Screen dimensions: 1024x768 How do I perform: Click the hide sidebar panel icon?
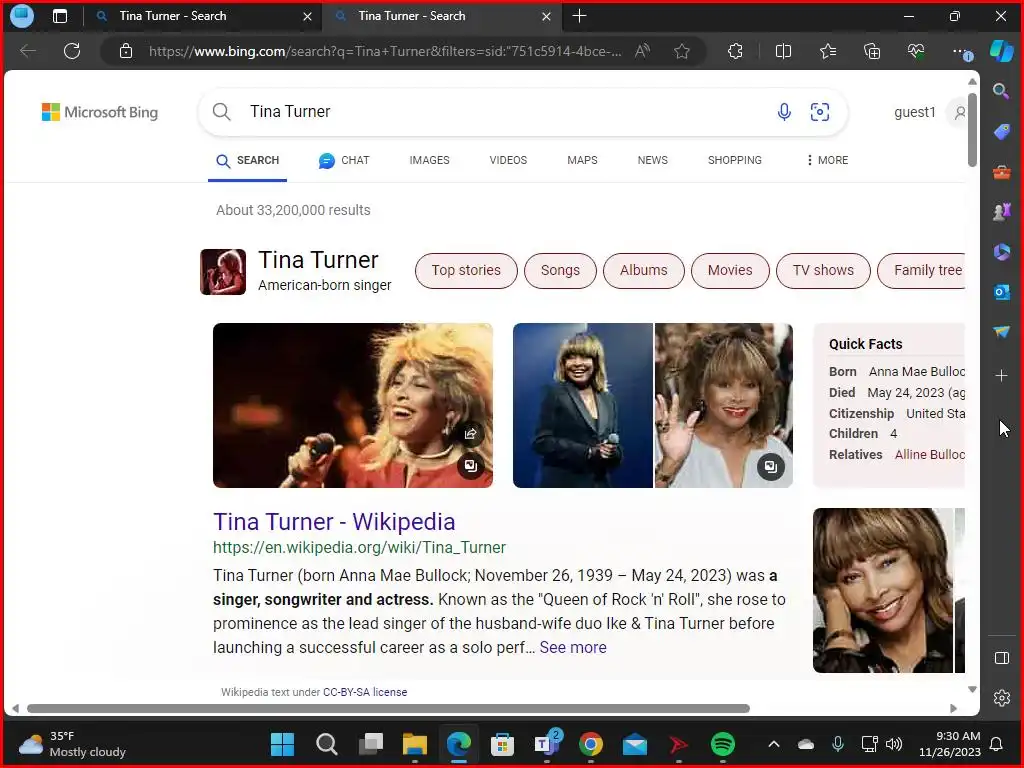click(1001, 658)
